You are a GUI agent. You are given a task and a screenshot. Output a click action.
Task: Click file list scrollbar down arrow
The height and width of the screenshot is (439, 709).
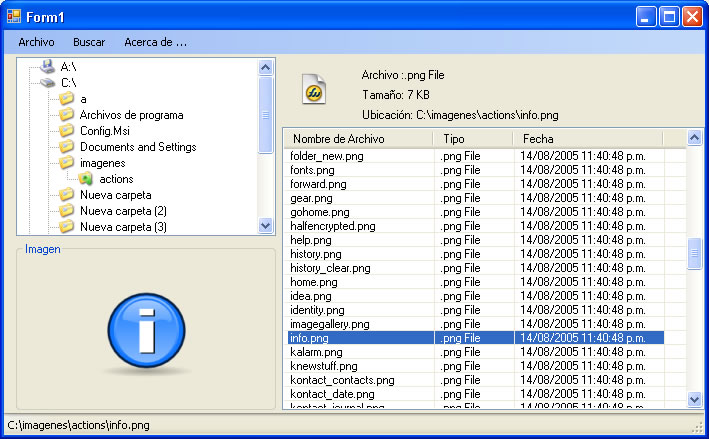pos(695,399)
